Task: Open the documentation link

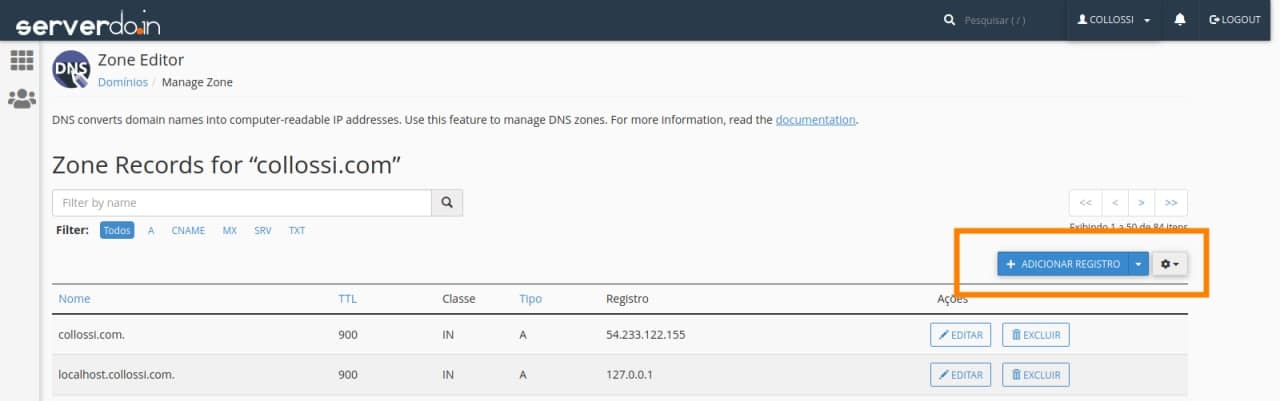Action: 815,120
